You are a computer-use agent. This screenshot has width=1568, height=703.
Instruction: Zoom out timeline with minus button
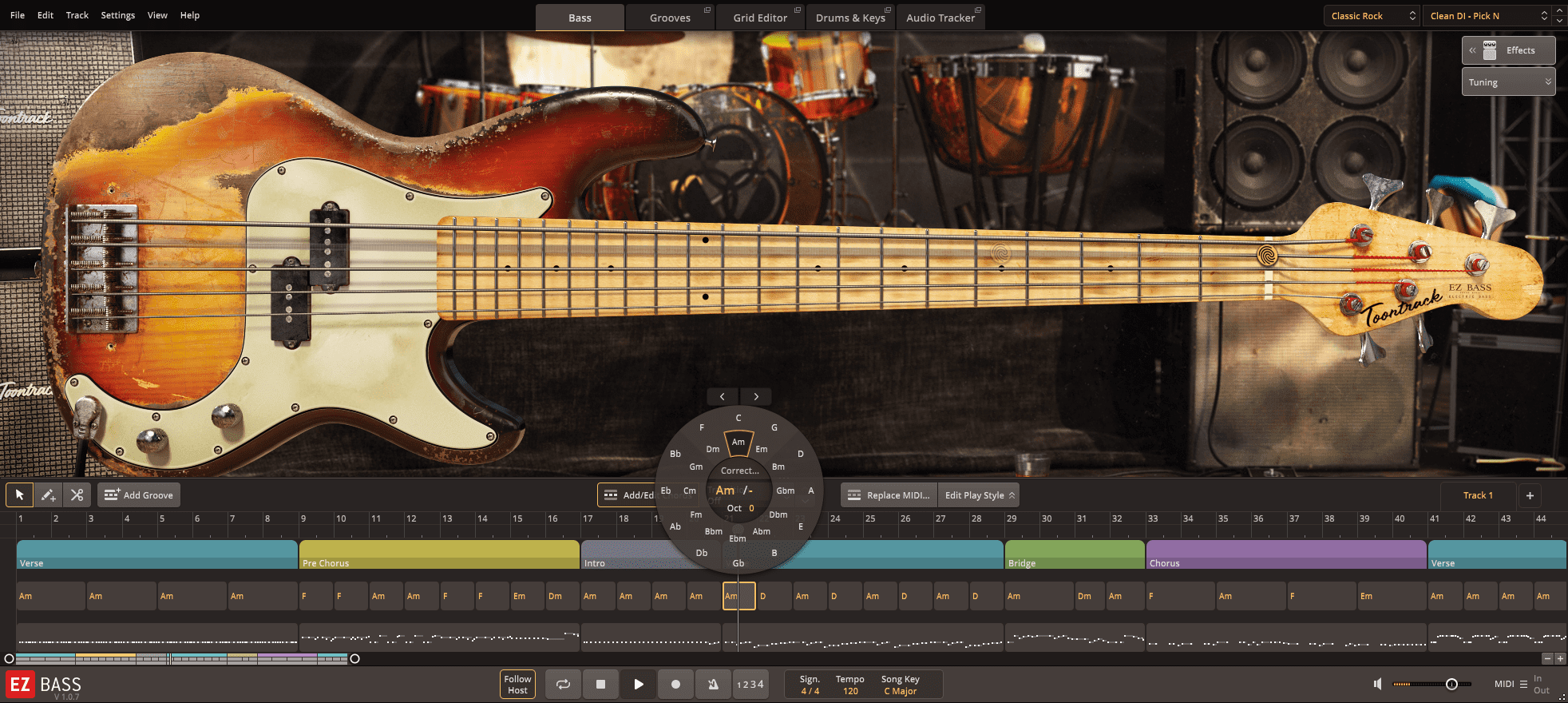pos(1547,658)
